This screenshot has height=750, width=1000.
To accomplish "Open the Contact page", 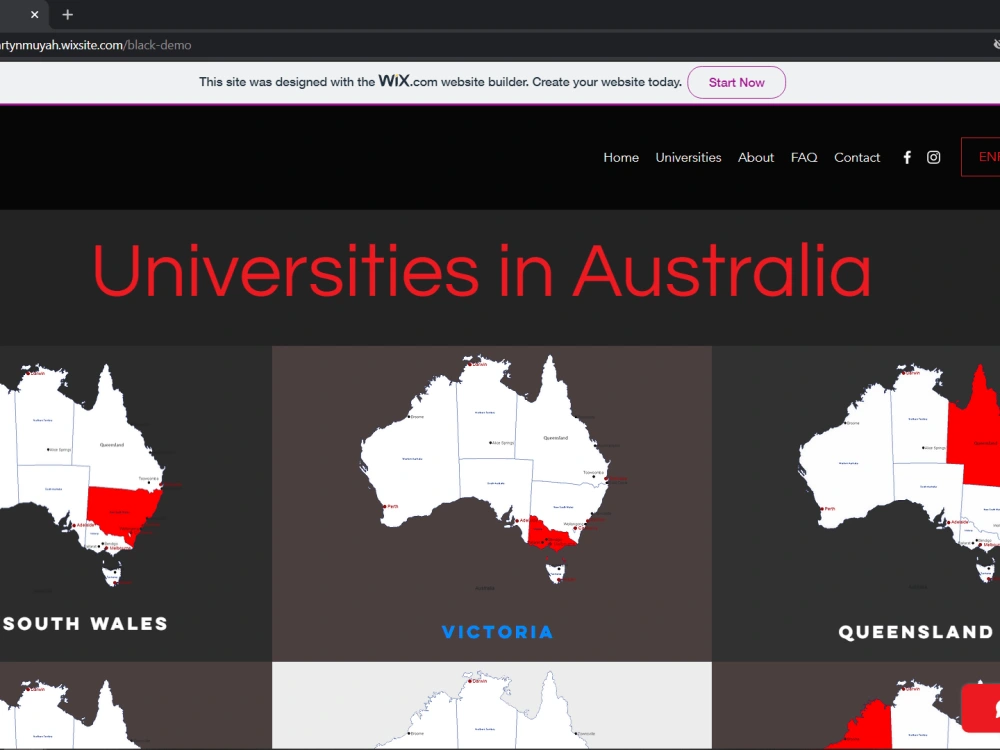I will click(857, 158).
